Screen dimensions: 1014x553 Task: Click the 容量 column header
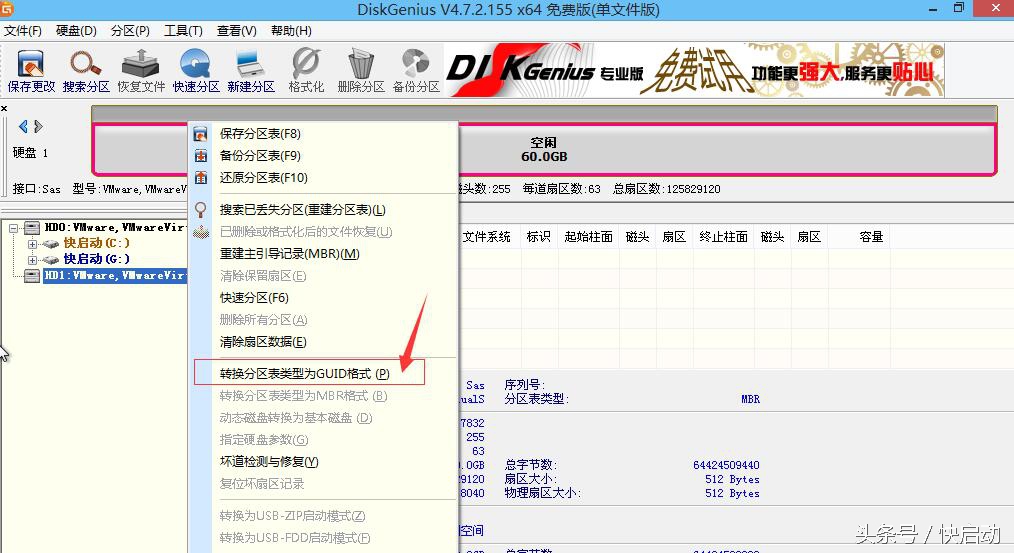871,237
